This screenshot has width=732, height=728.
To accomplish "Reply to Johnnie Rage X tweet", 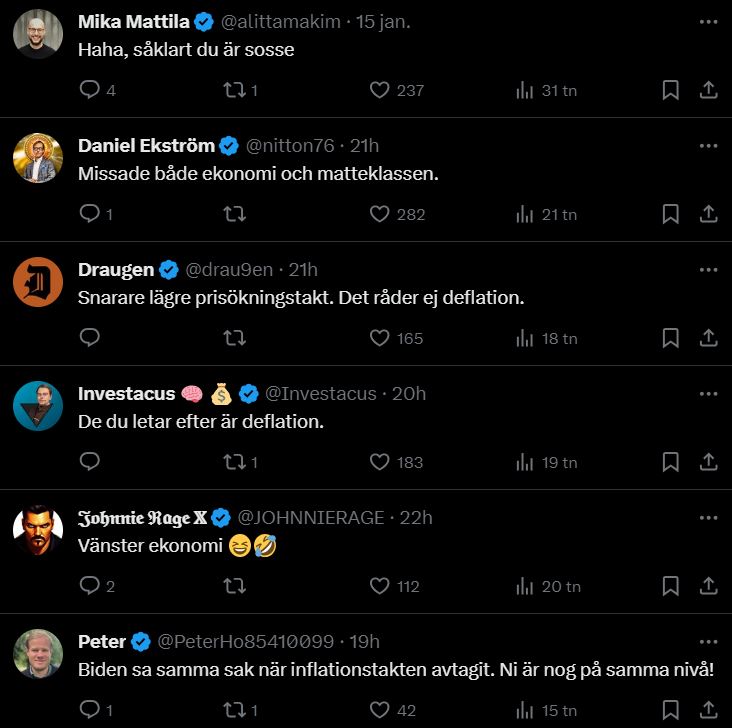I will [x=89, y=586].
